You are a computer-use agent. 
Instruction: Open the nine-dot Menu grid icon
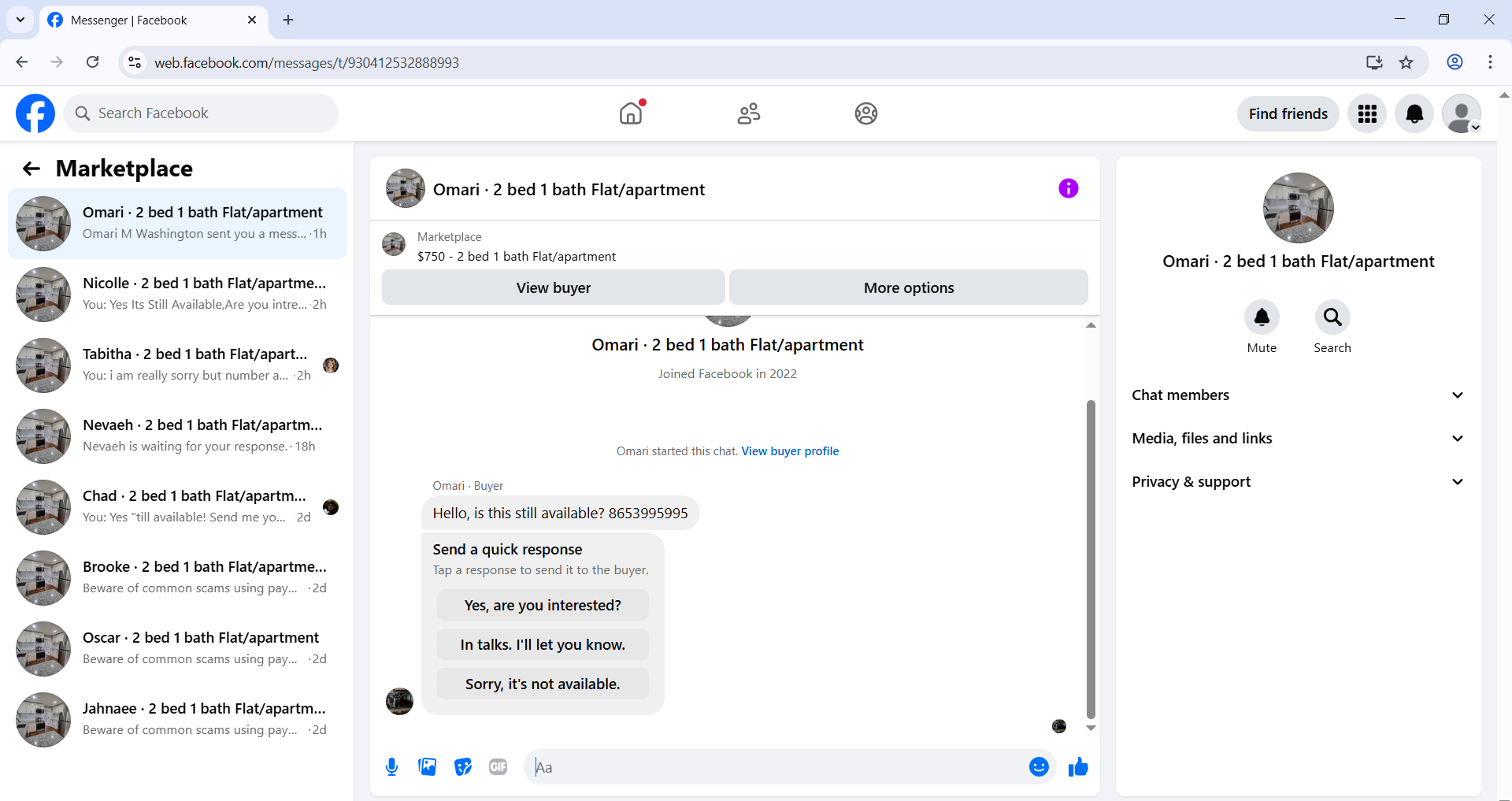pyautogui.click(x=1367, y=114)
